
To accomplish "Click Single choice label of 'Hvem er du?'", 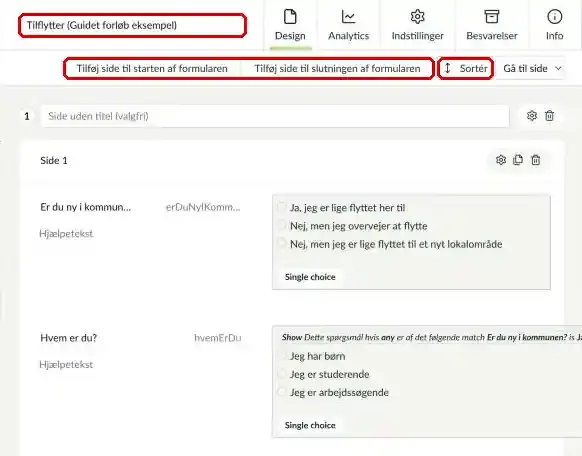I will tap(310, 425).
